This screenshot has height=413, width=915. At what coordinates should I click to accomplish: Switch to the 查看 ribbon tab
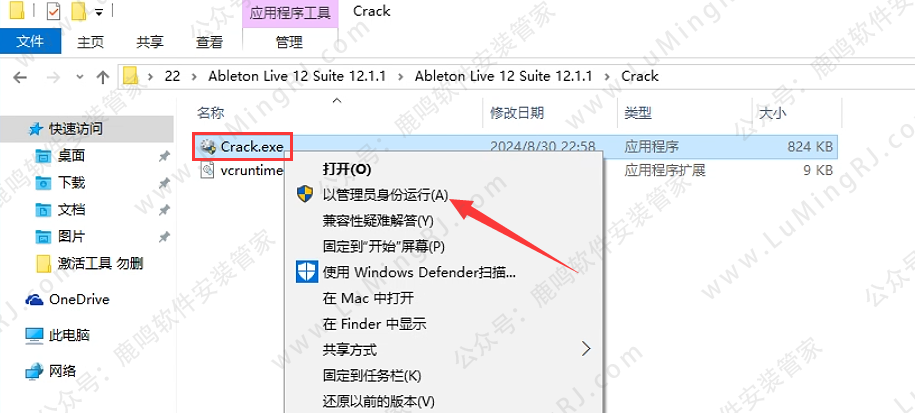click(x=209, y=41)
